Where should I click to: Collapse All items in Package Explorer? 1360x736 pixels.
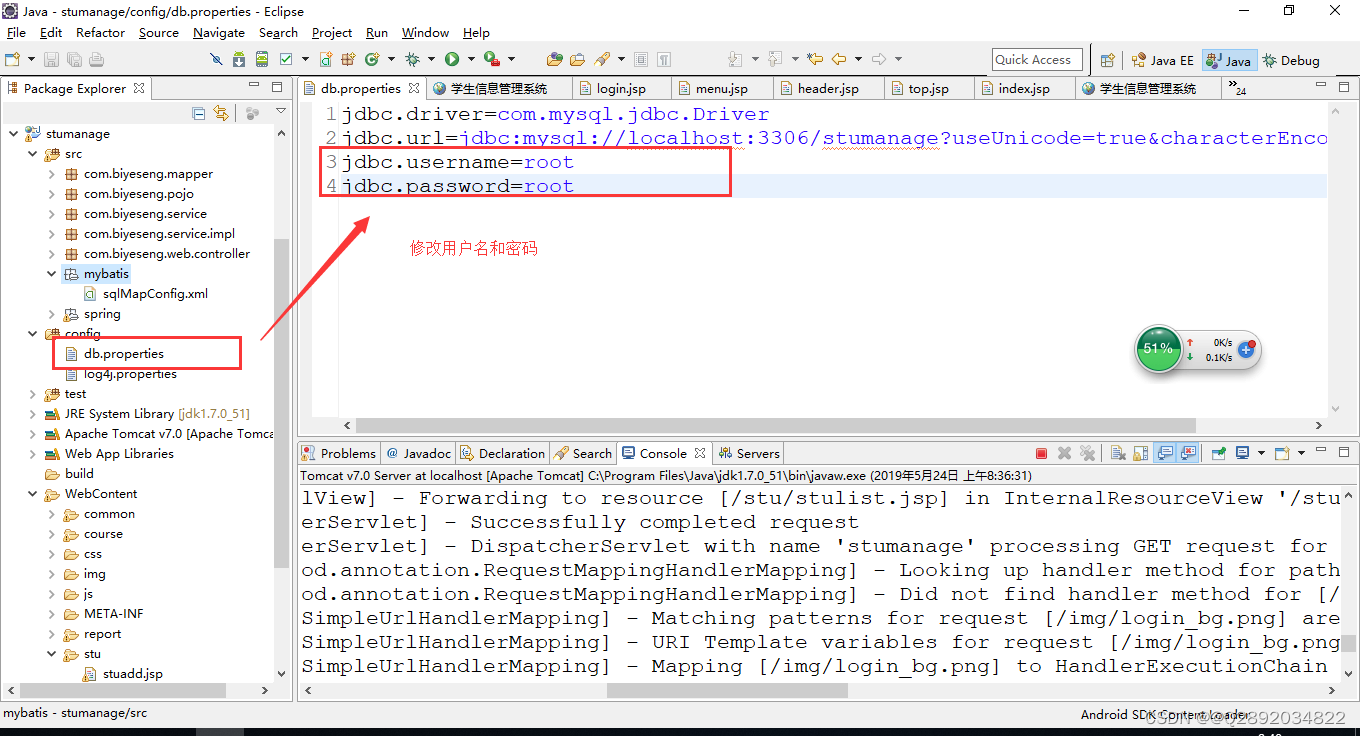(x=199, y=113)
